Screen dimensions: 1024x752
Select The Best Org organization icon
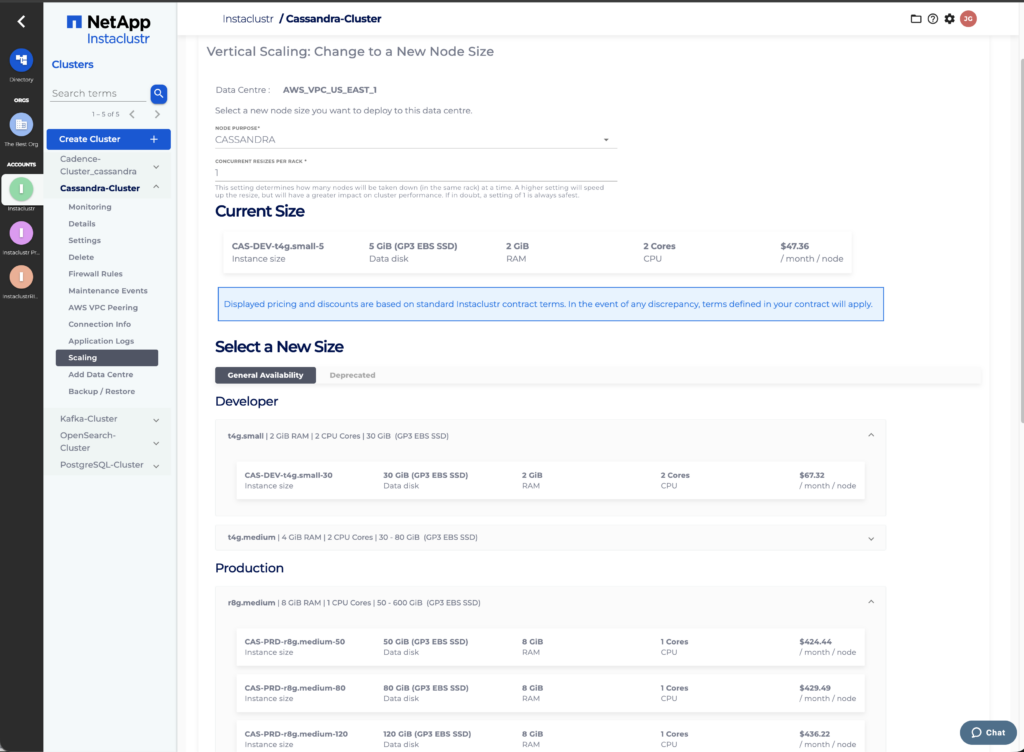21,125
